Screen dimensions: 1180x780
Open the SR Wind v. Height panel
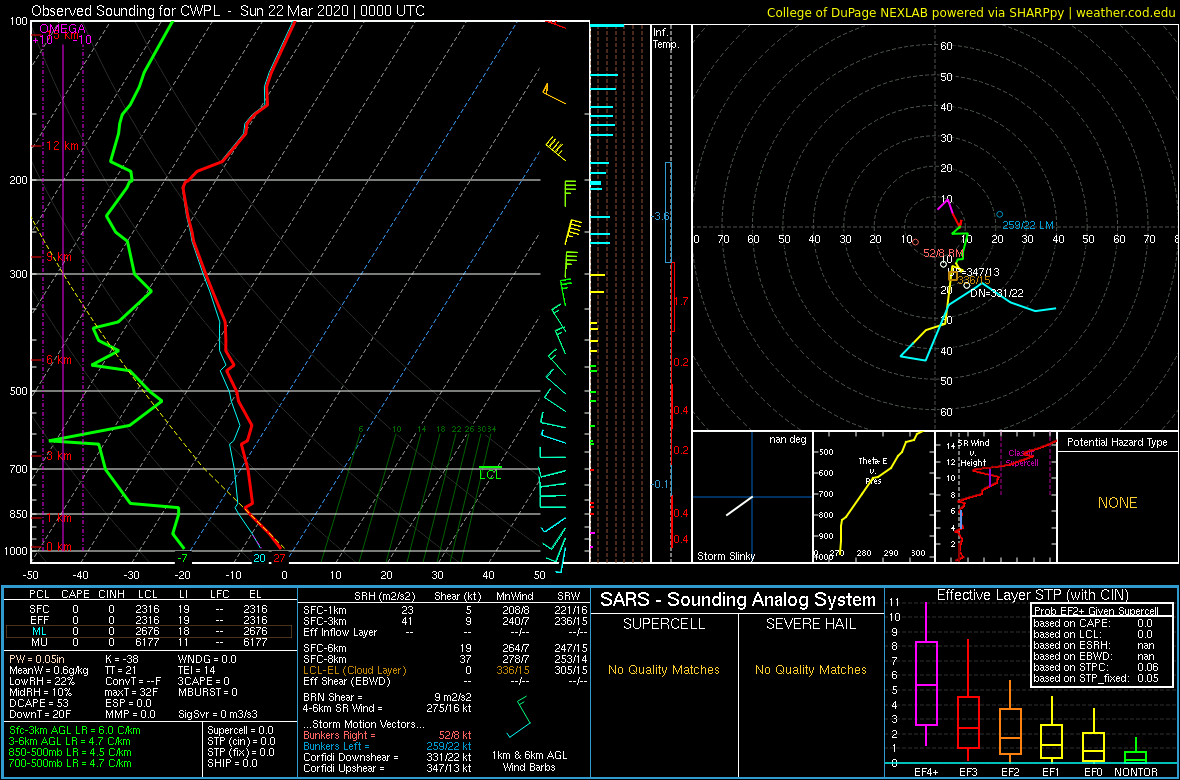tap(996, 497)
